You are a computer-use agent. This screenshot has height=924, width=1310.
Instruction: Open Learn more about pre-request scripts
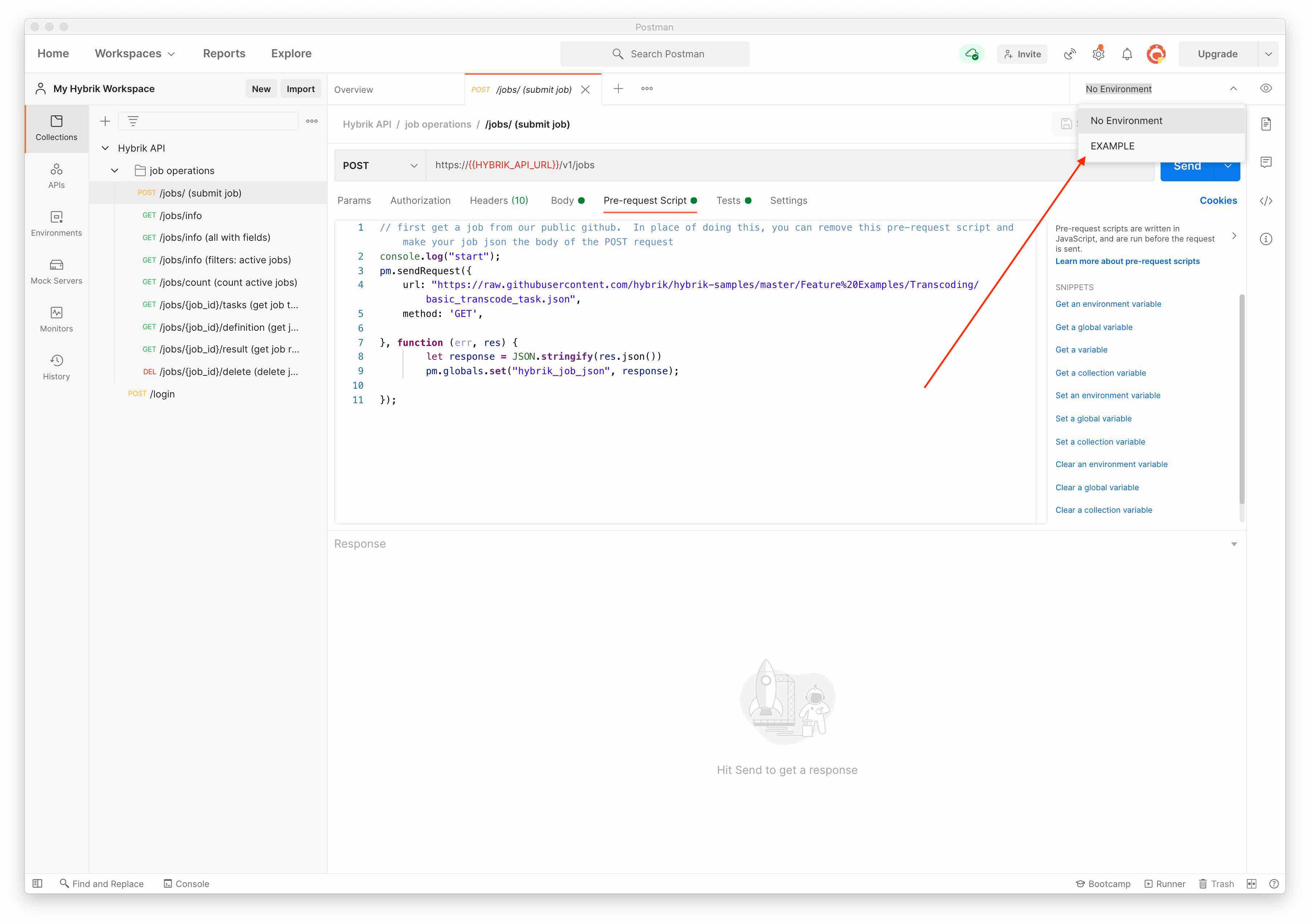(1127, 261)
